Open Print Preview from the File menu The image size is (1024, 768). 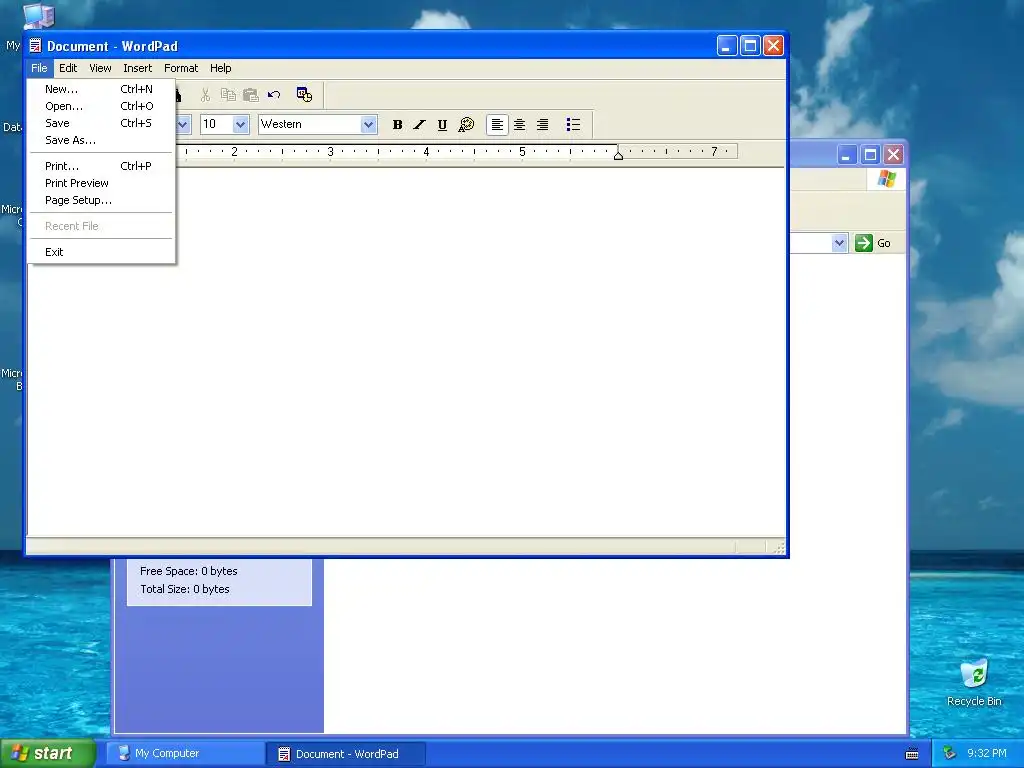[101, 184]
